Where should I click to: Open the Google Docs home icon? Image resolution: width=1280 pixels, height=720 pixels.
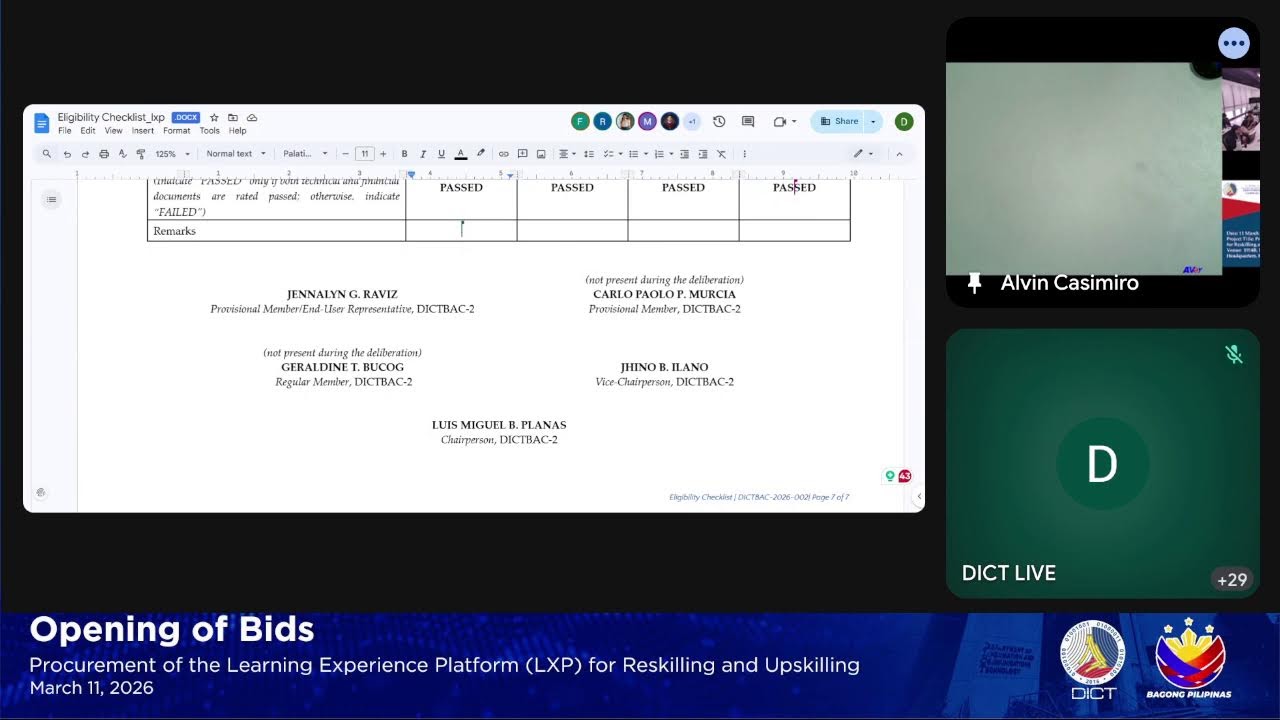click(41, 122)
